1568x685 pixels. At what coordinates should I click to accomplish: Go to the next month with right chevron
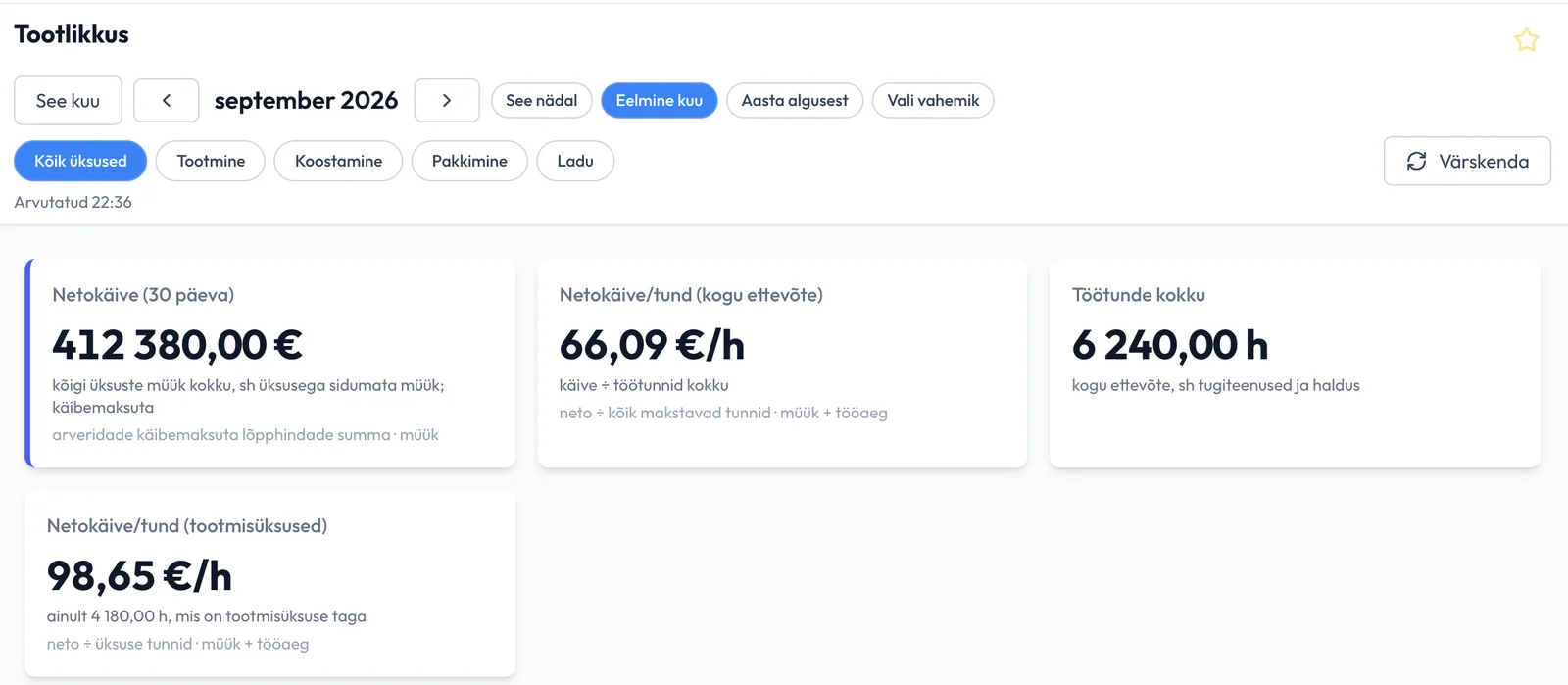coord(447,100)
